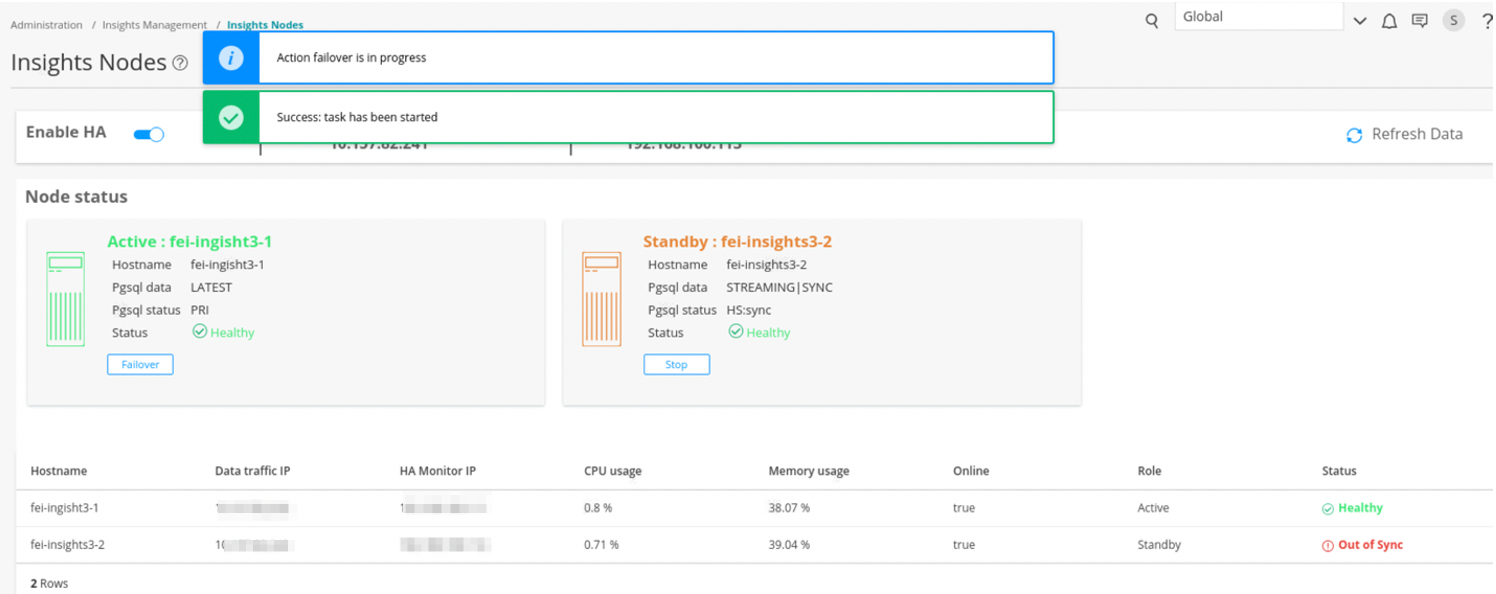Click the Global selector field

[x=1257, y=17]
